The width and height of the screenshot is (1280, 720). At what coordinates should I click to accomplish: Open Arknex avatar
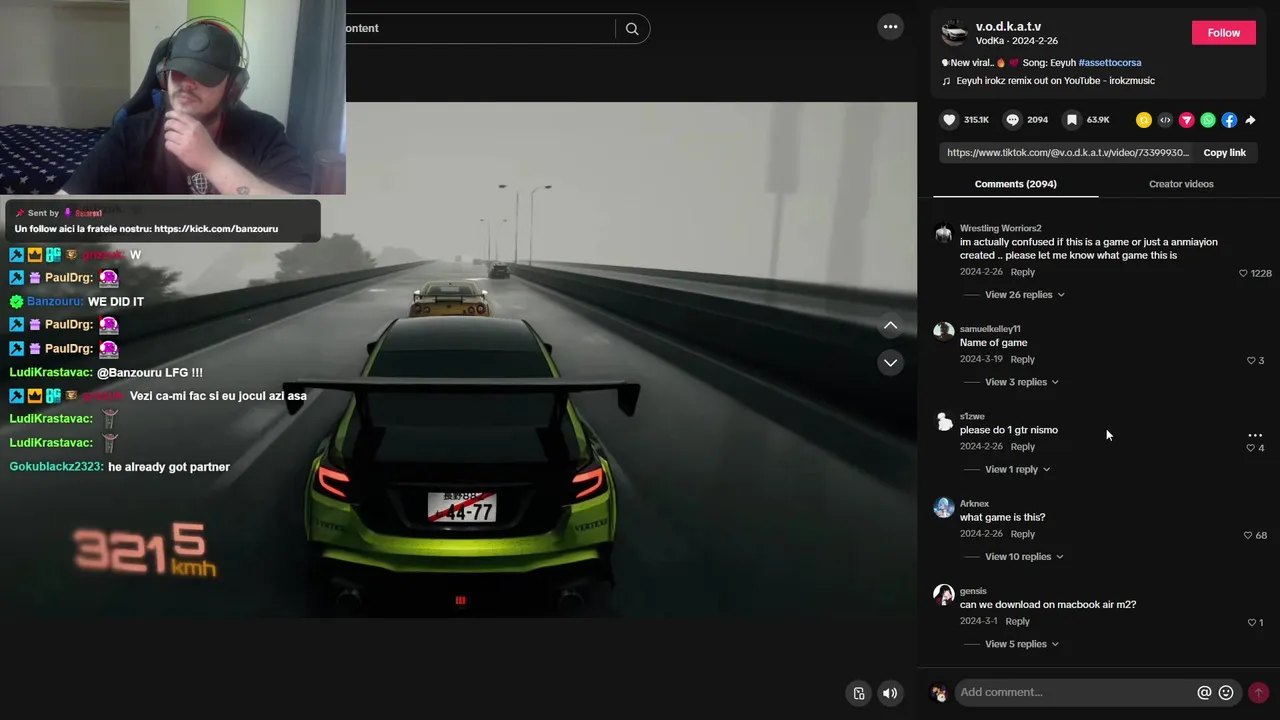pyautogui.click(x=943, y=507)
